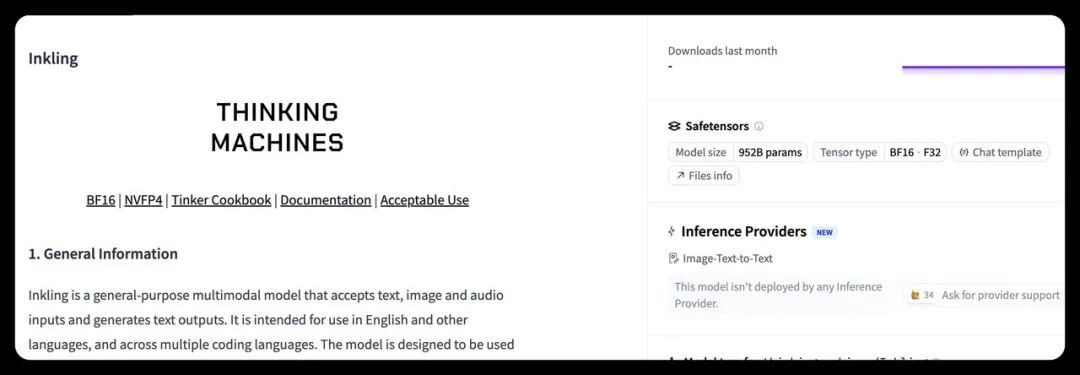The height and width of the screenshot is (375, 1080).
Task: Click the Files info arrow icon
Action: (681, 176)
